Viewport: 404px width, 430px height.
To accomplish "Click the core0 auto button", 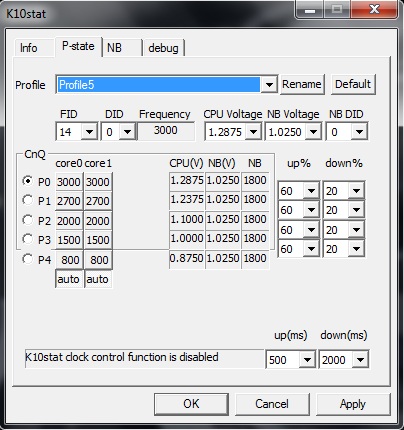I will (69, 279).
